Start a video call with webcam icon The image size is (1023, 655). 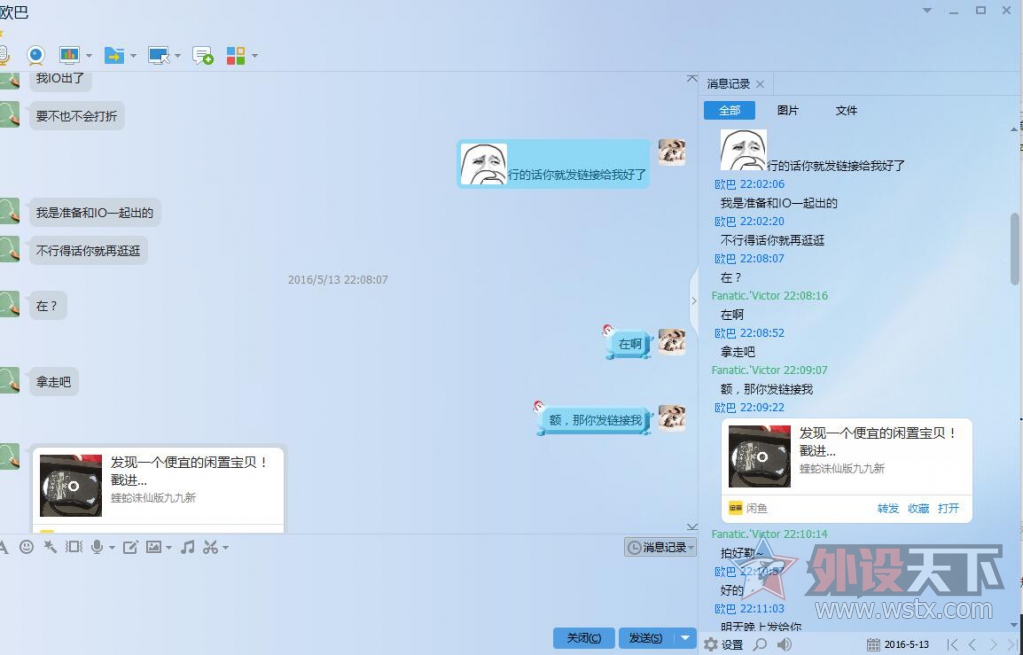click(x=35, y=55)
